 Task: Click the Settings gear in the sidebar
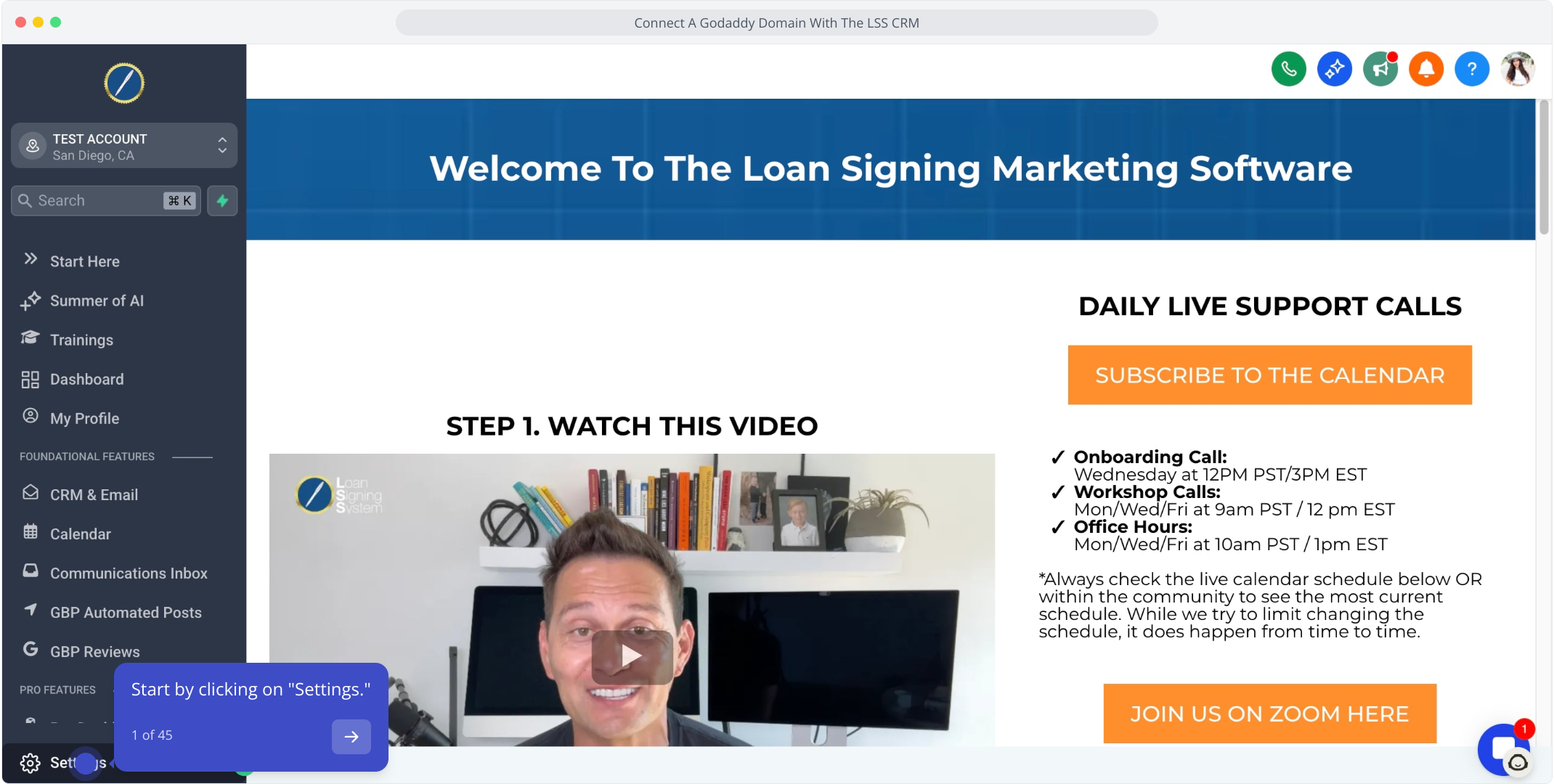pyautogui.click(x=30, y=763)
